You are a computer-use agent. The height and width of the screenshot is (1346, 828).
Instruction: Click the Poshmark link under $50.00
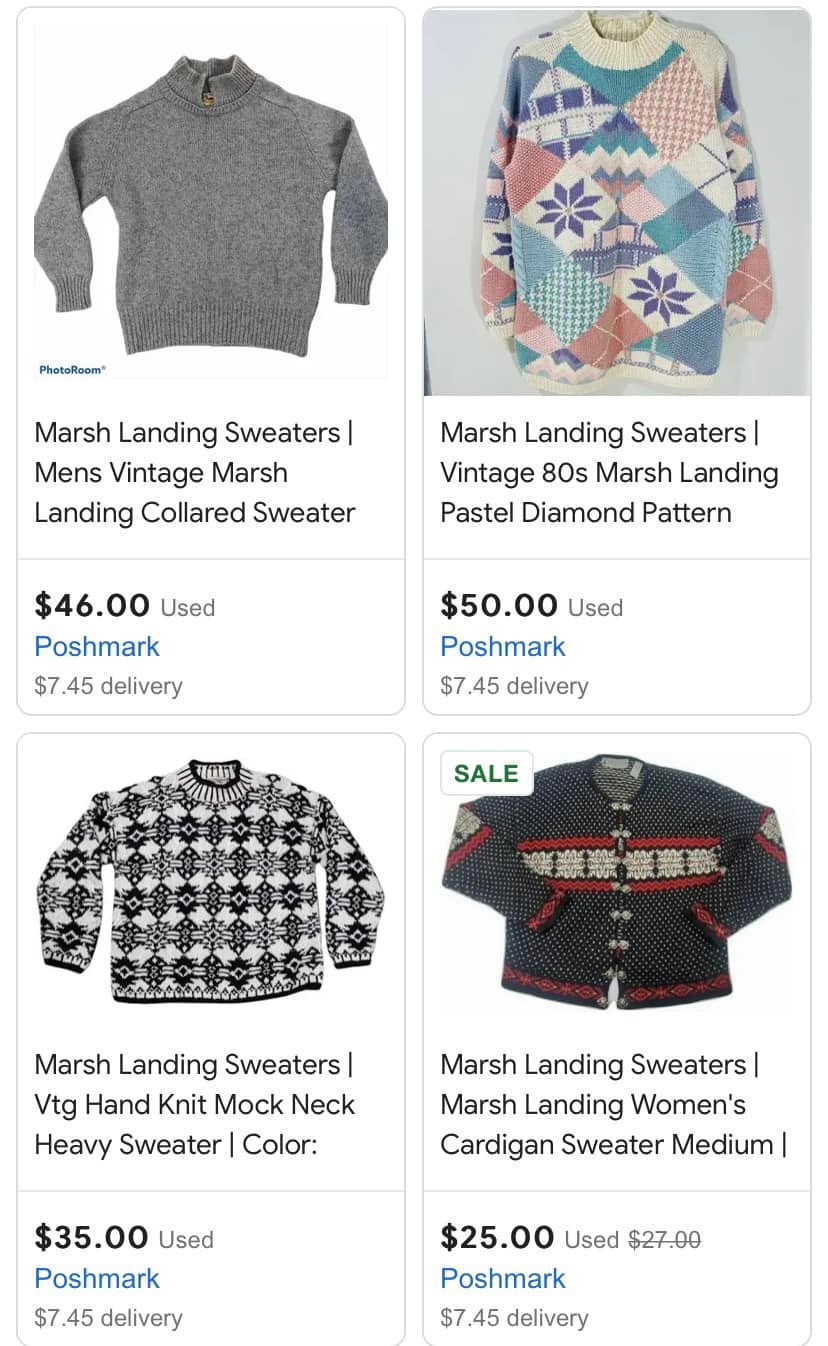(x=503, y=646)
